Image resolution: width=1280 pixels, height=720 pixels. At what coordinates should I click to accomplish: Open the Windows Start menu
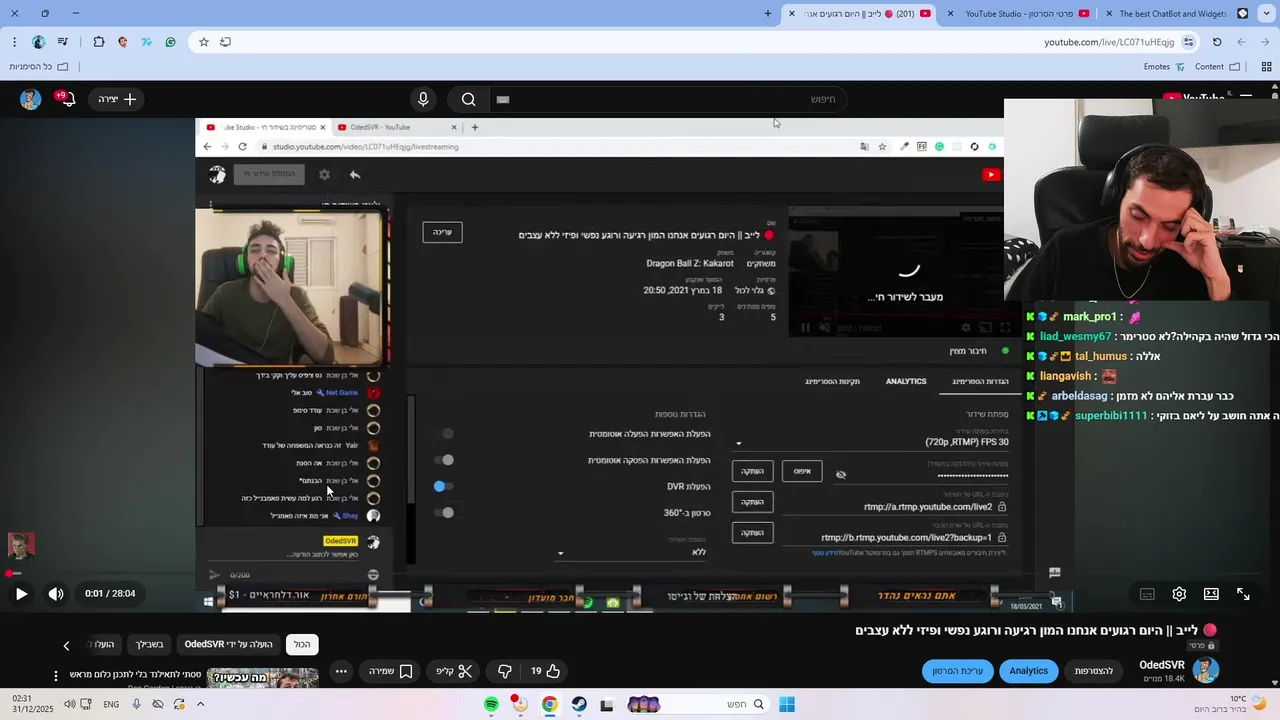(787, 705)
